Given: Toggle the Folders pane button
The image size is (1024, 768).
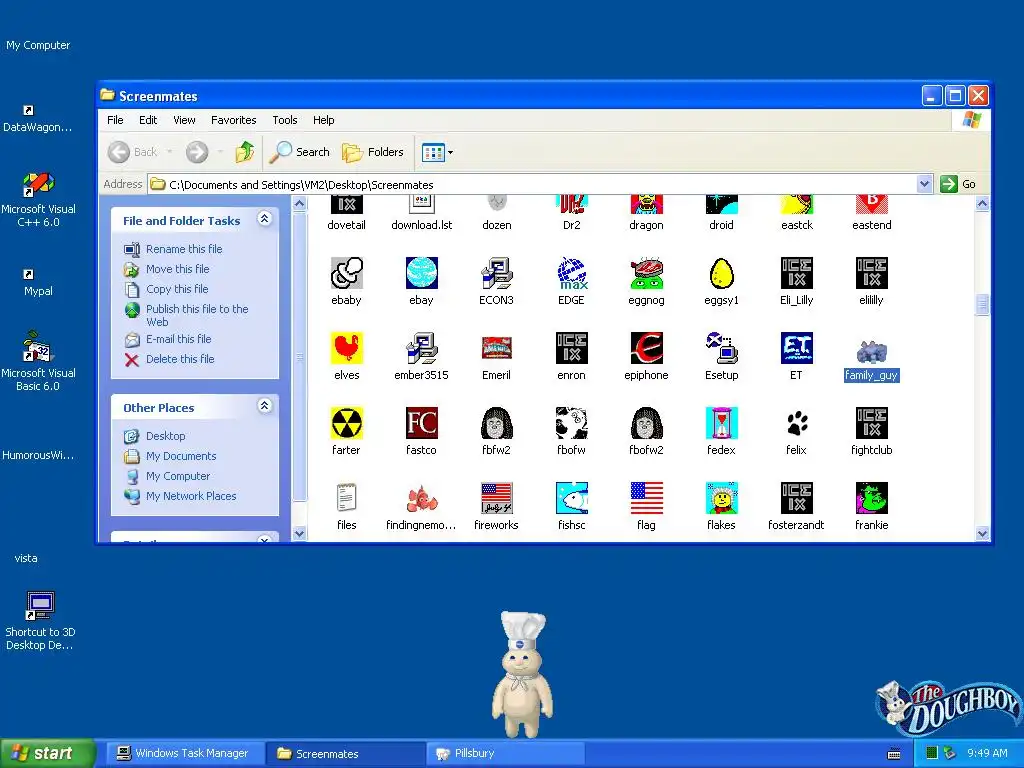Looking at the screenshot, I should (x=373, y=152).
